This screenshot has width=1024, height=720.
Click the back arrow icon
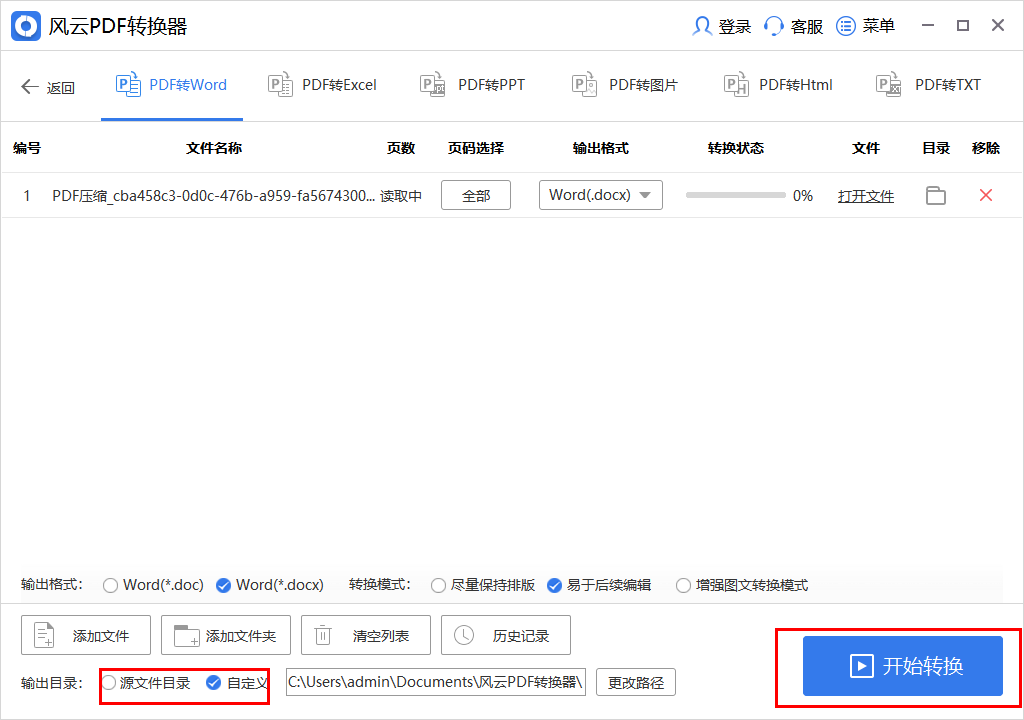[x=30, y=86]
